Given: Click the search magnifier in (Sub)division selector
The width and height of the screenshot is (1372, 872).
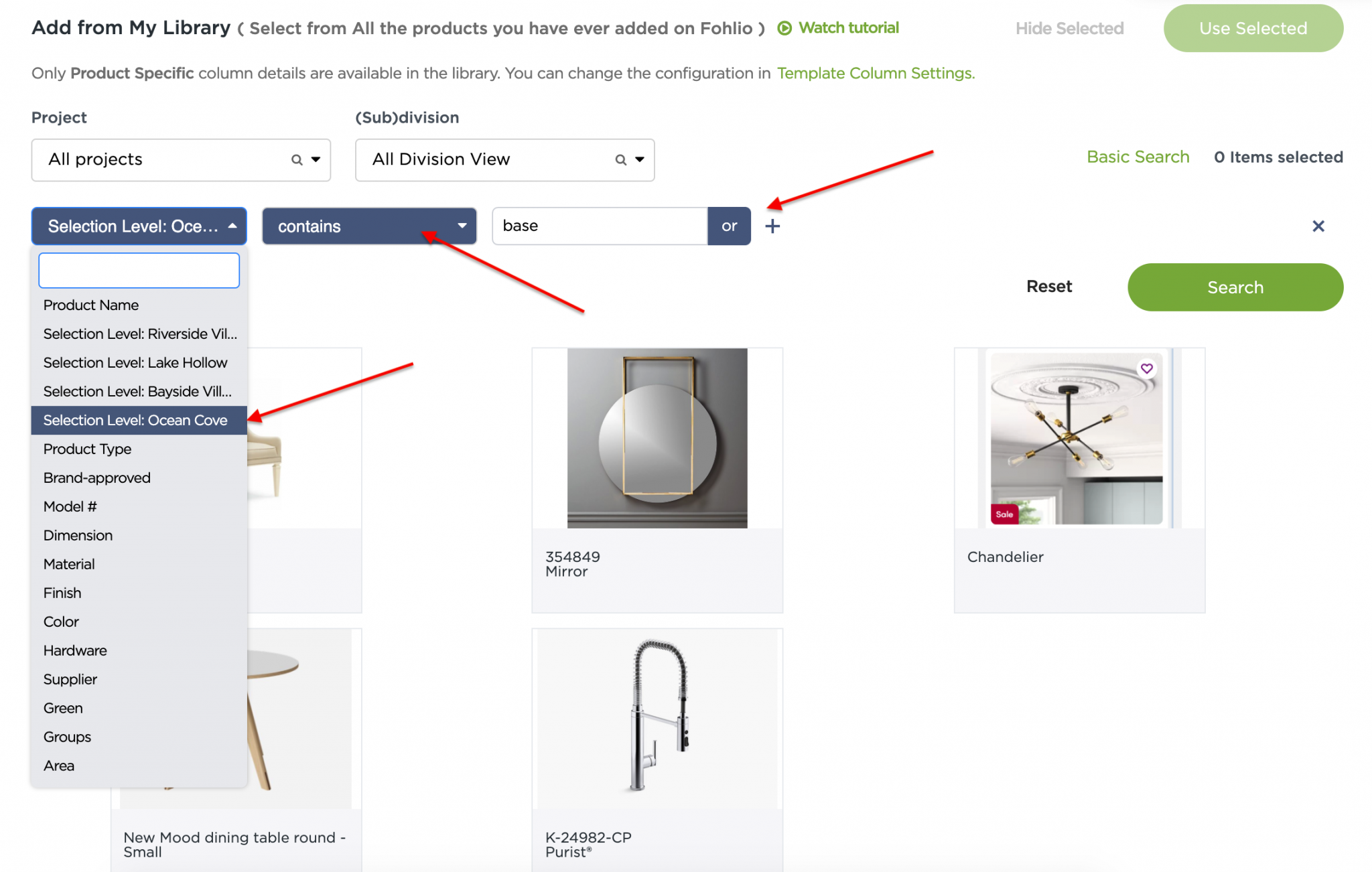Looking at the screenshot, I should (620, 159).
